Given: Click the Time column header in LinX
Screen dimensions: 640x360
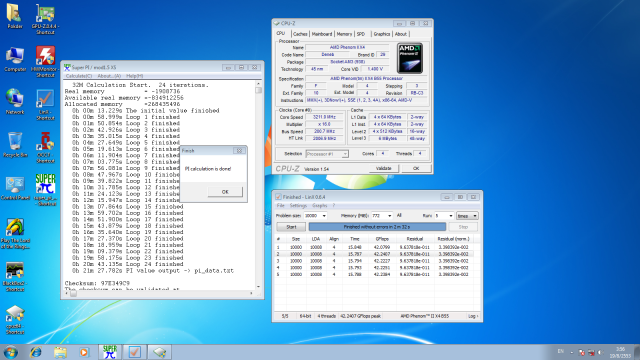Looking at the screenshot, I should click(354, 239).
